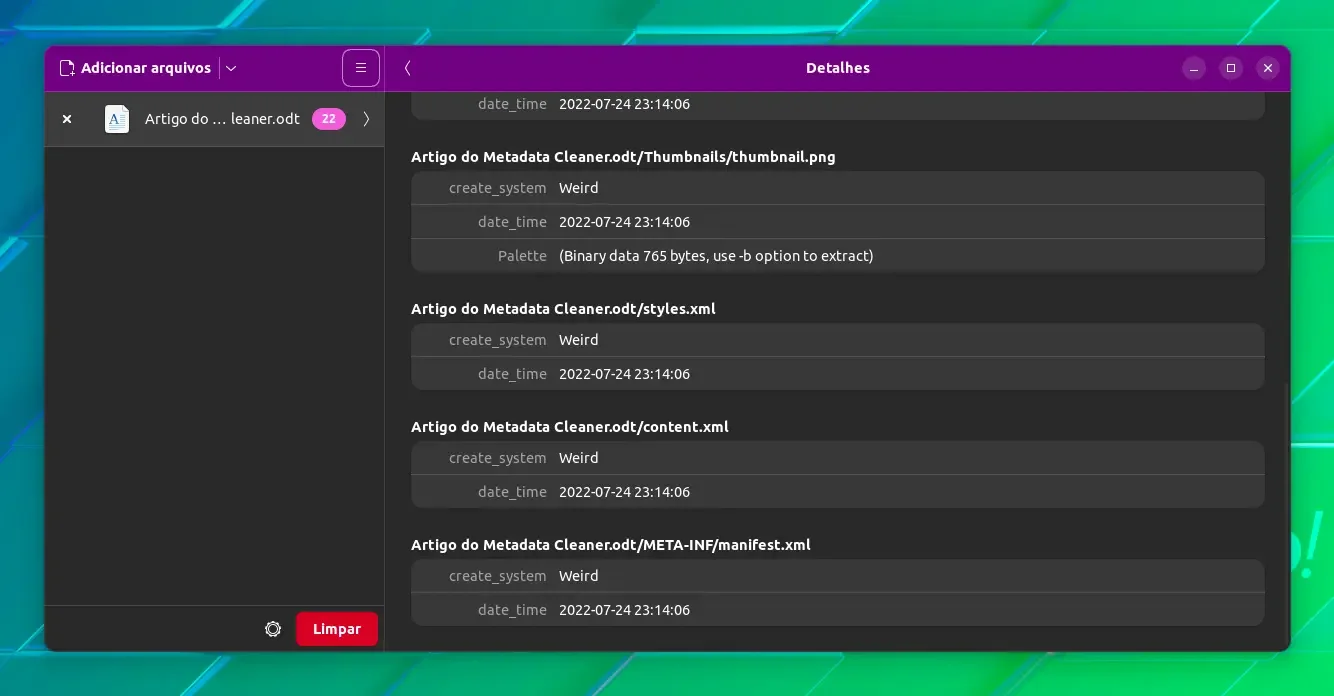This screenshot has width=1334, height=696.
Task: Select the content.xml section heading
Action: (x=570, y=427)
